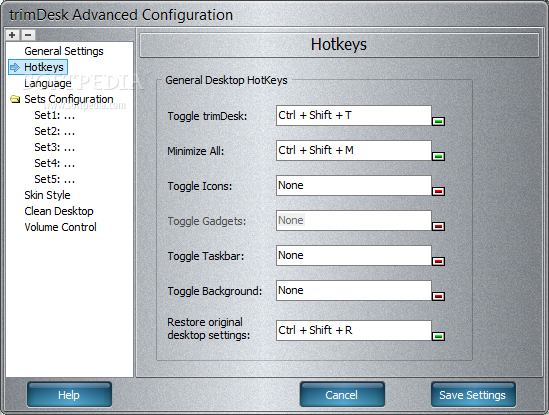
Task: Focus Restore original desktop settings field
Action: pyautogui.click(x=354, y=331)
